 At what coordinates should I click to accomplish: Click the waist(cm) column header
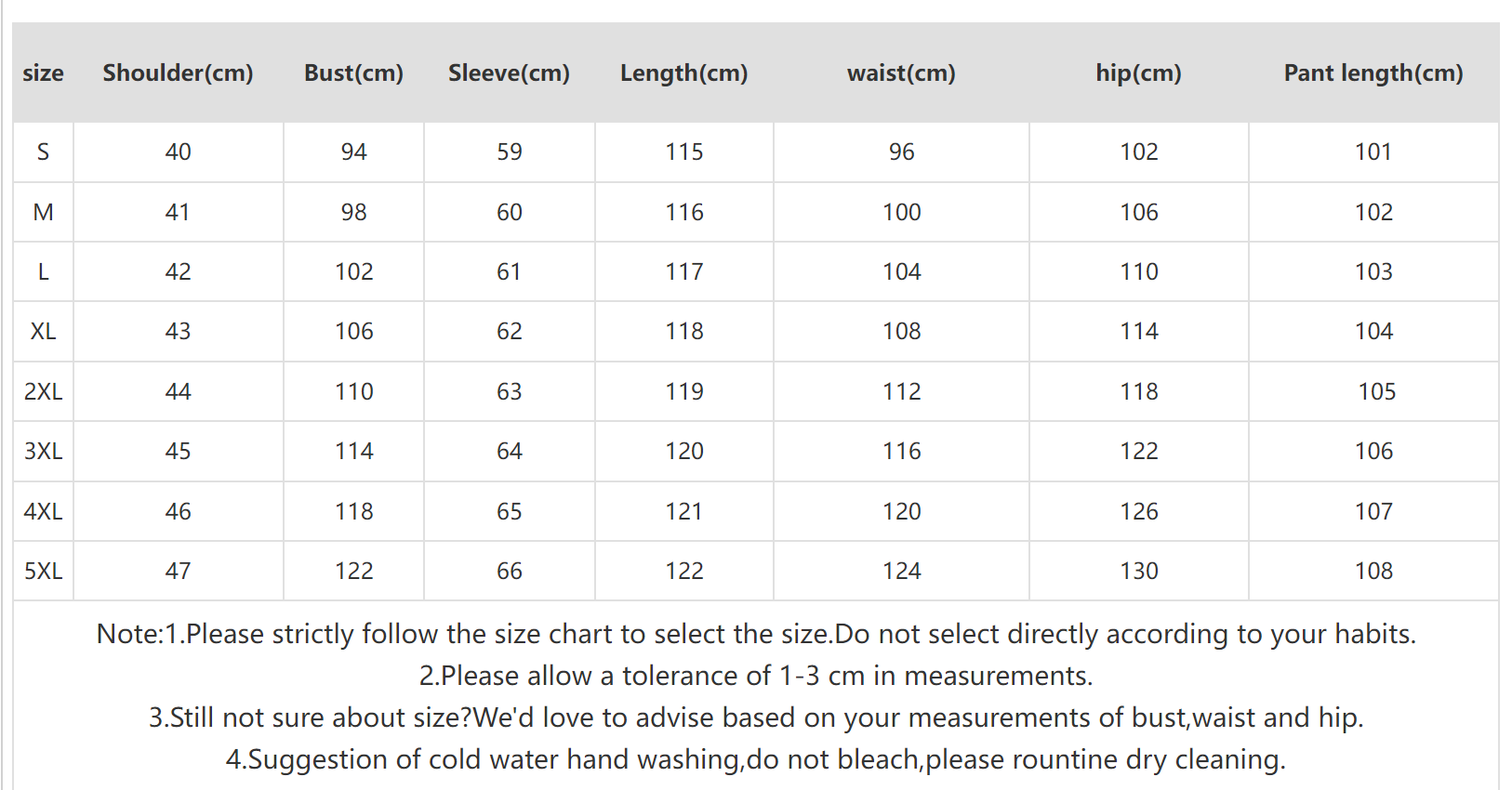click(x=901, y=72)
